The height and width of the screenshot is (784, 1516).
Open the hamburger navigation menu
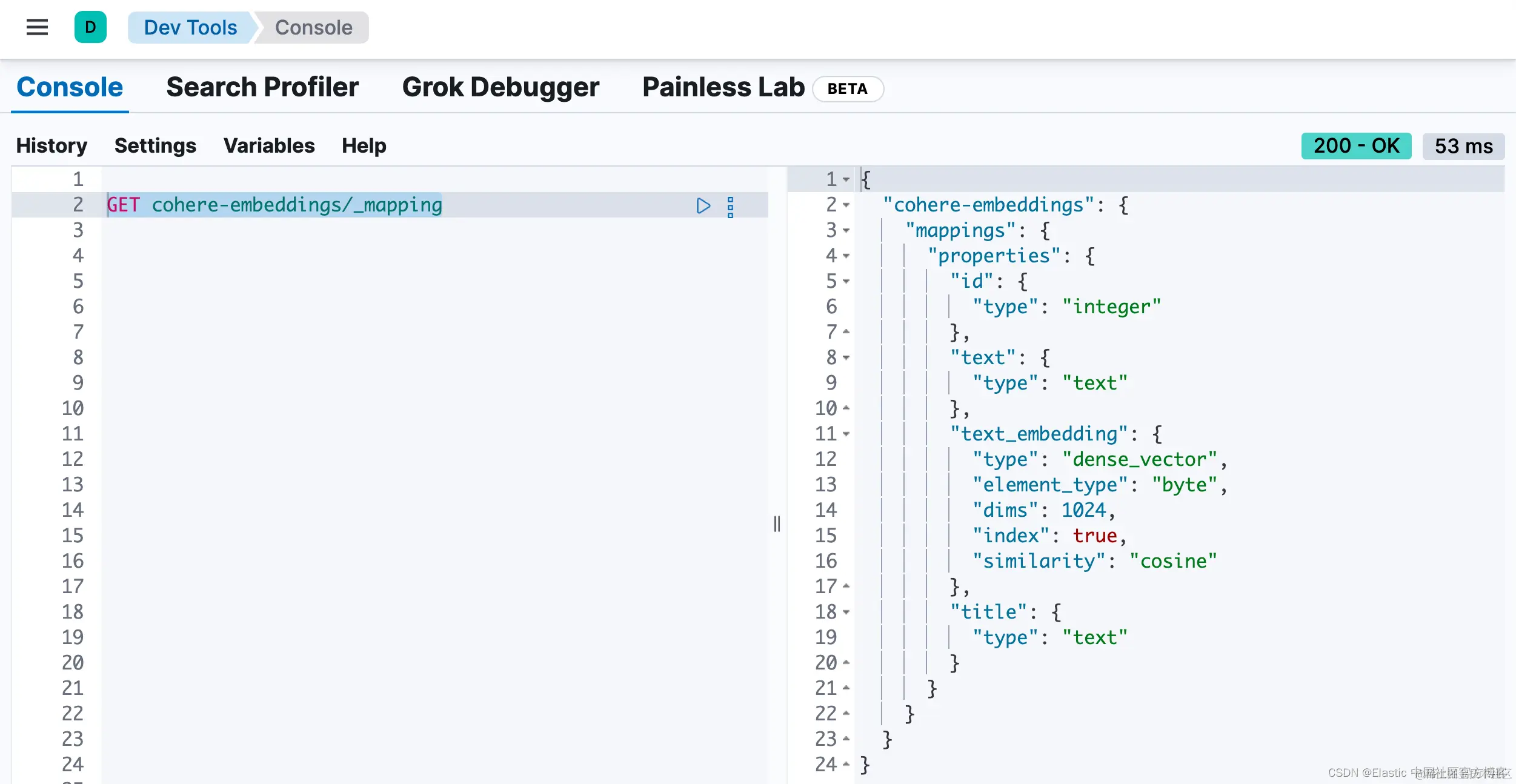tap(37, 27)
